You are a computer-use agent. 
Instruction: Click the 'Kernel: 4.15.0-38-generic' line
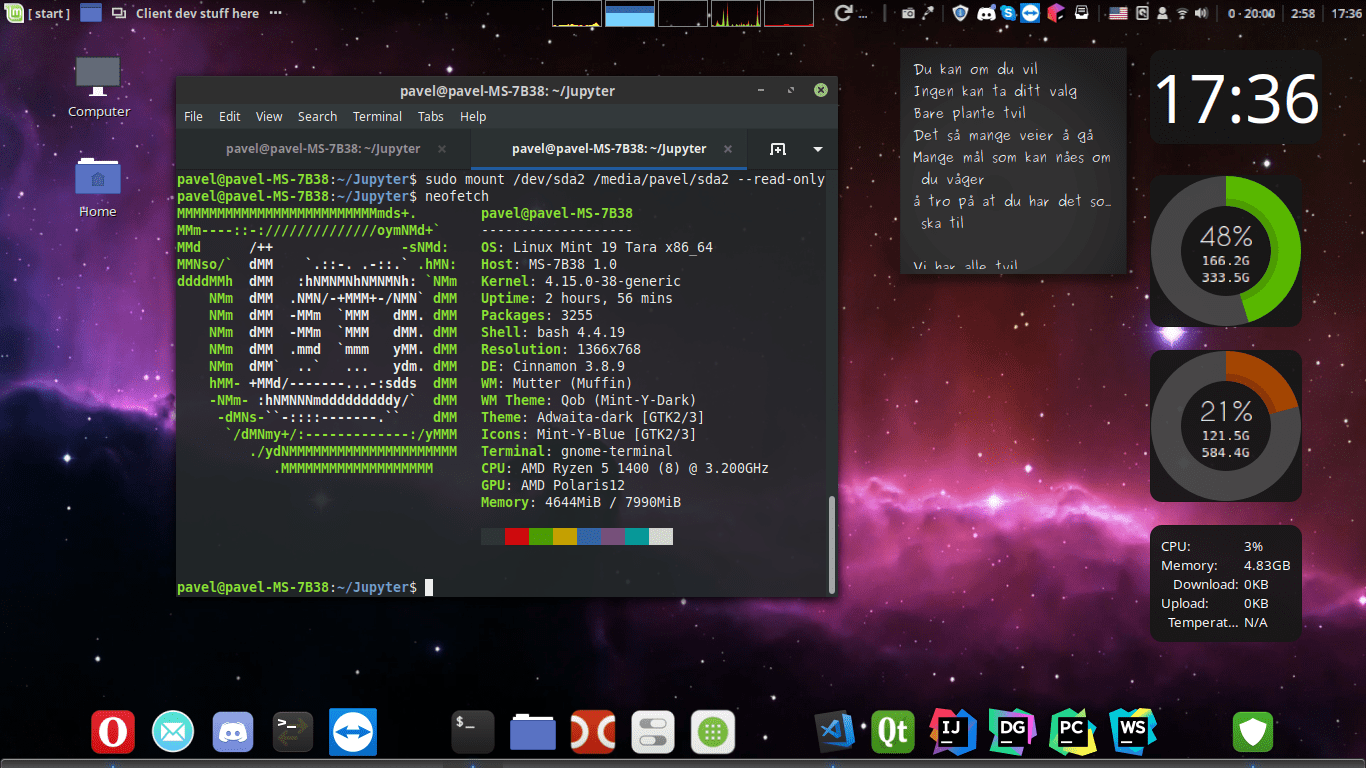point(581,281)
